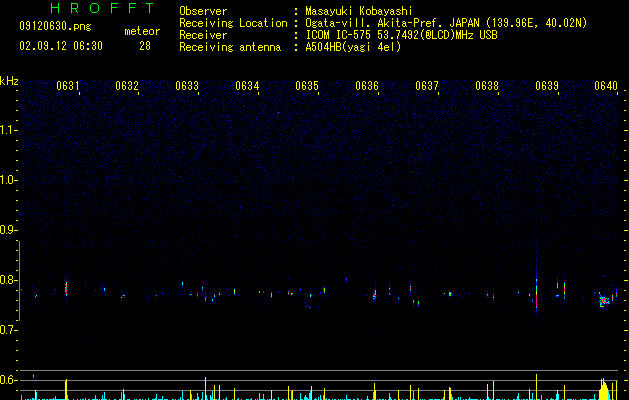Click the 0632 time marker
629x400 pixels.
(x=127, y=86)
